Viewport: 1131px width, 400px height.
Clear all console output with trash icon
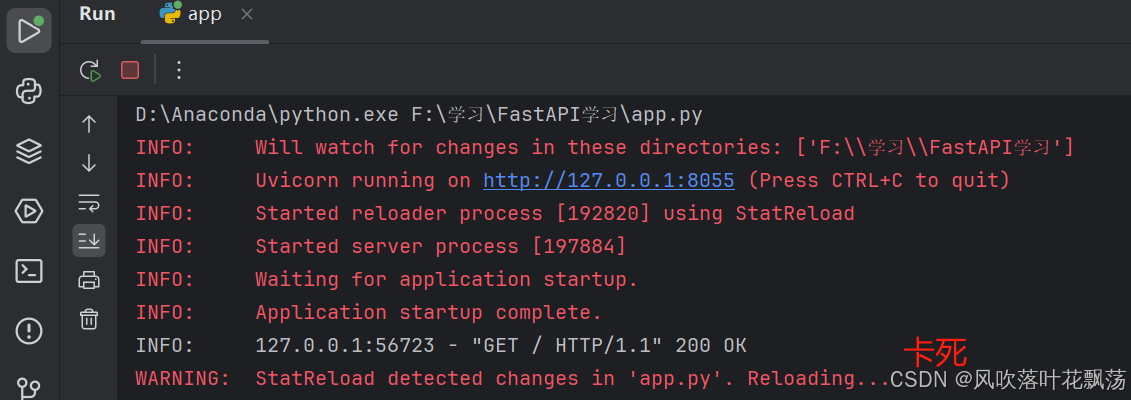tap(89, 319)
